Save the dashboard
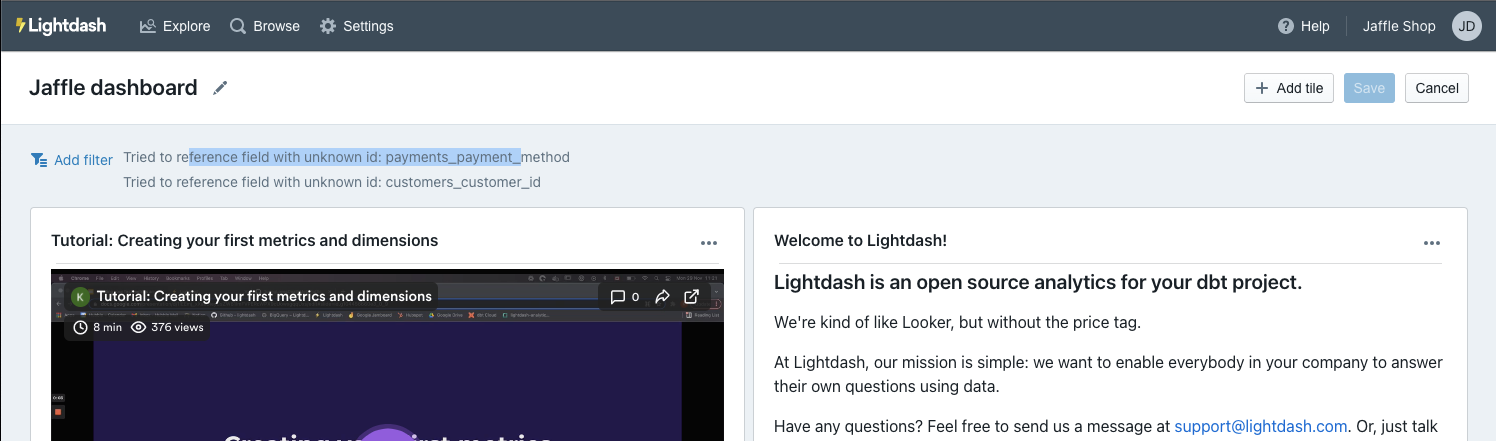Image resolution: width=1496 pixels, height=441 pixels. click(x=1369, y=88)
